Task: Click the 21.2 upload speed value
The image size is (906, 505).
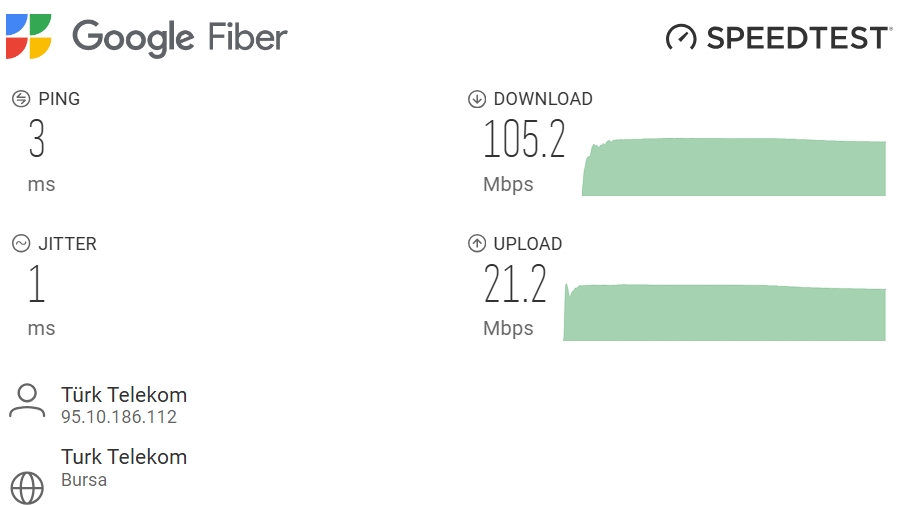Action: click(514, 283)
